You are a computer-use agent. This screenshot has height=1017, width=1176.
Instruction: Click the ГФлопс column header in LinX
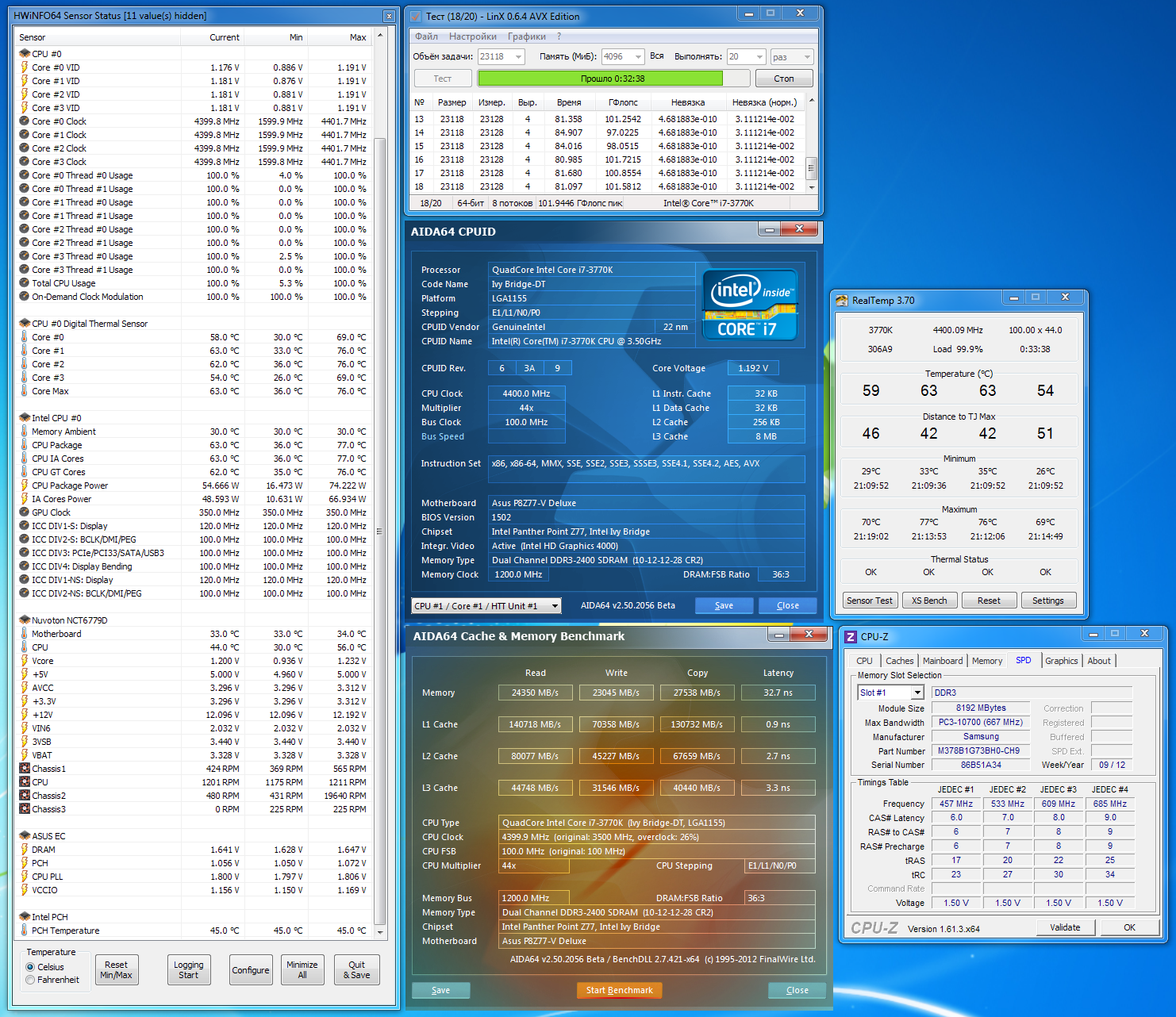623,102
